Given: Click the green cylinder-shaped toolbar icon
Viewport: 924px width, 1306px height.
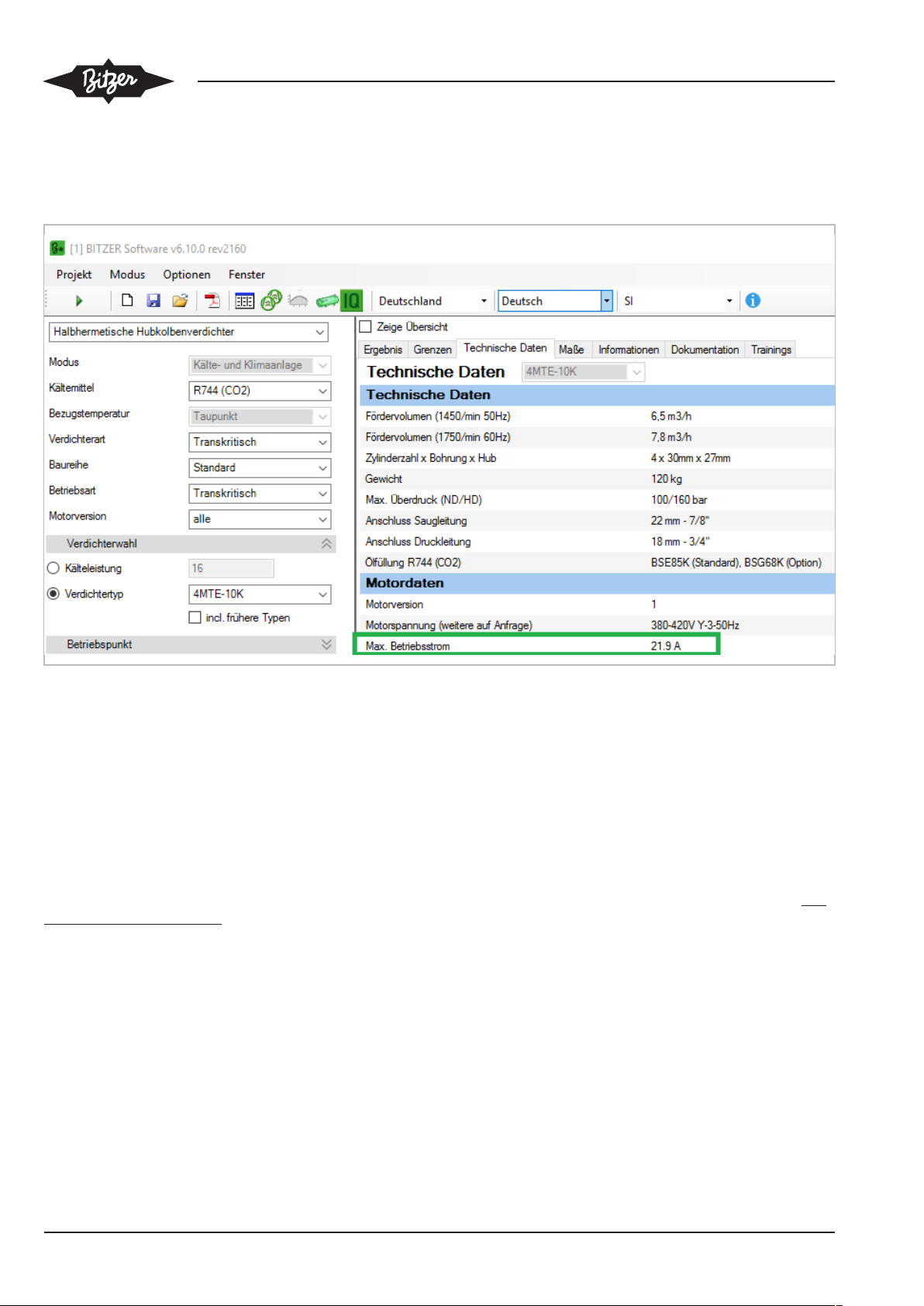Looking at the screenshot, I should 326,301.
